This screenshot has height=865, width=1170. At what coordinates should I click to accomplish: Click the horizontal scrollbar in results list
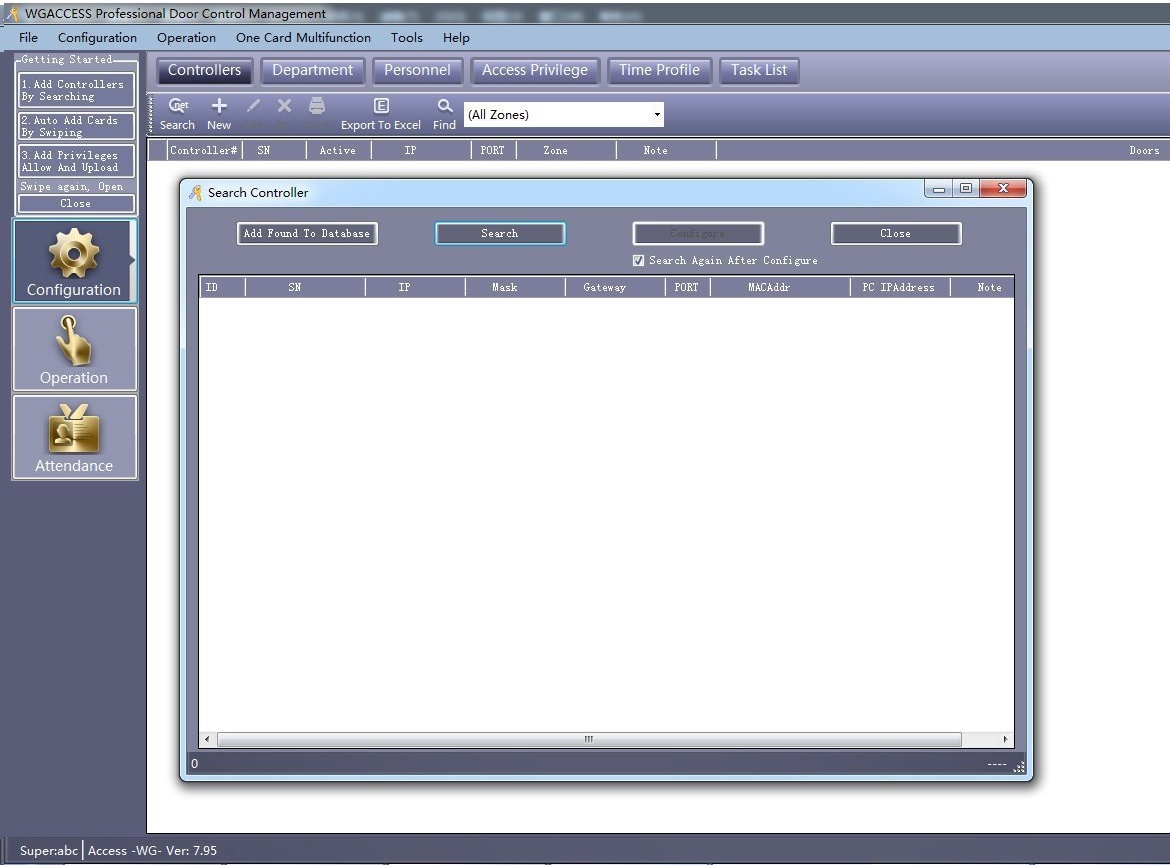pyautogui.click(x=589, y=740)
